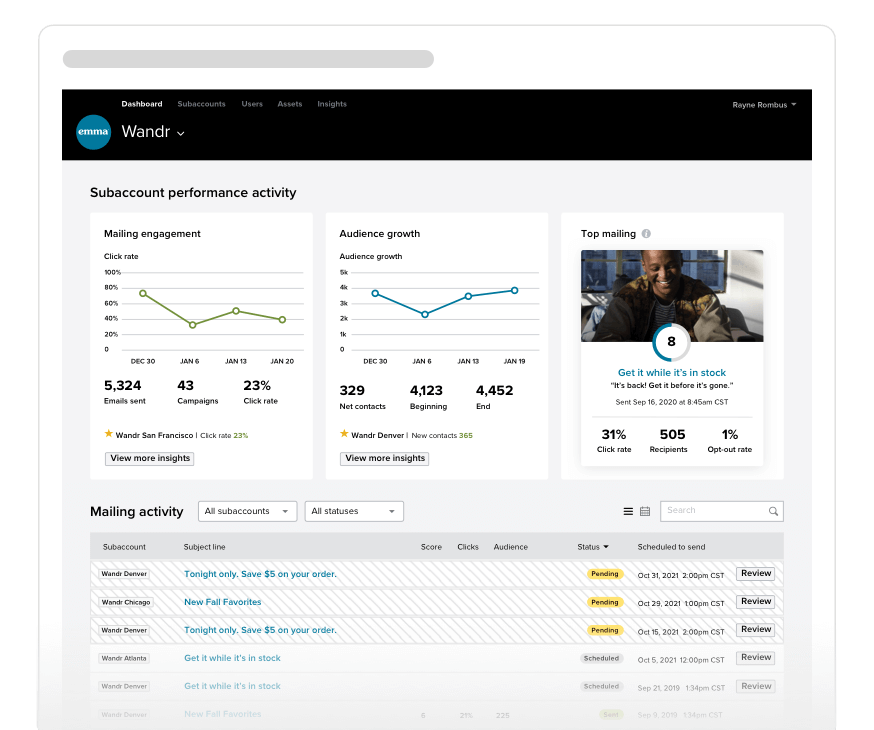Go to the Subaccounts tab

click(x=201, y=104)
